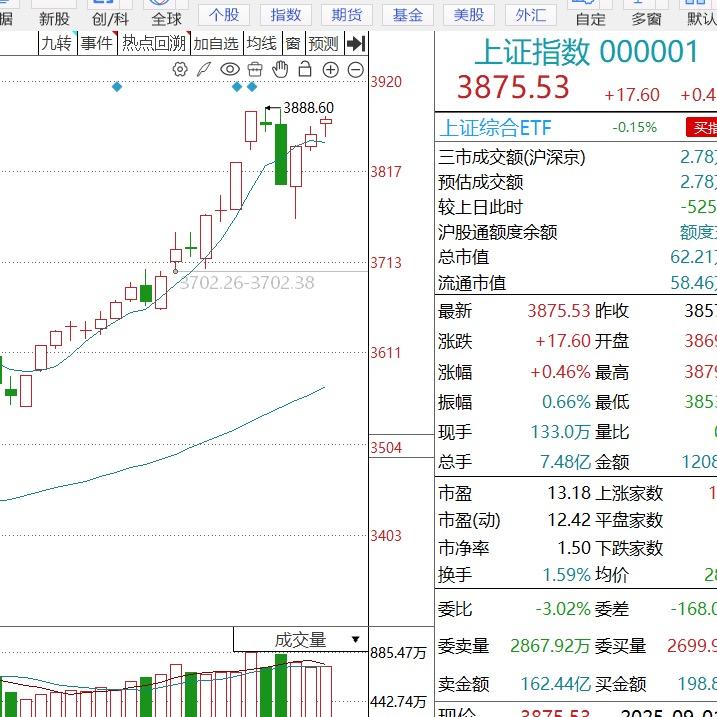Click the large green candlestick near the peak
The height and width of the screenshot is (717, 717).
pyautogui.click(x=281, y=154)
